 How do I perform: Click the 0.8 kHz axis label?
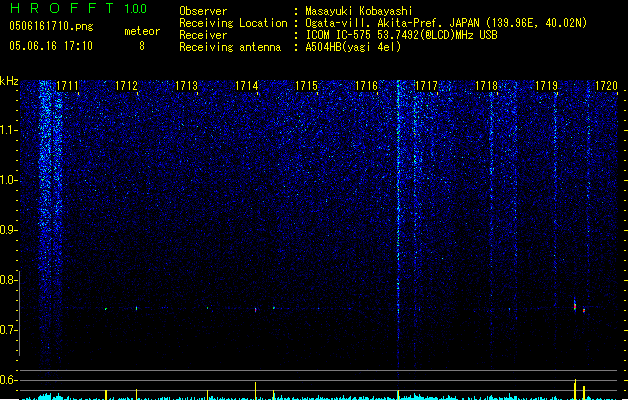pyautogui.click(x=8, y=280)
